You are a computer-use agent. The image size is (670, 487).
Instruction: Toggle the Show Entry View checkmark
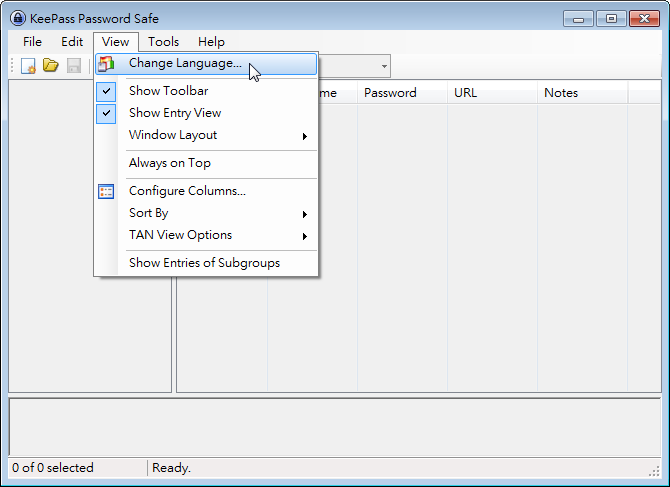point(106,114)
